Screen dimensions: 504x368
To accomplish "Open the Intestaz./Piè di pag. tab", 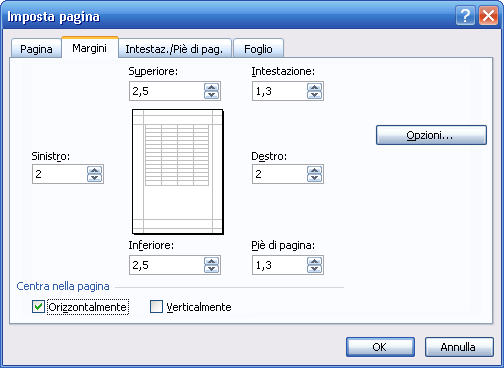I will coord(174,49).
